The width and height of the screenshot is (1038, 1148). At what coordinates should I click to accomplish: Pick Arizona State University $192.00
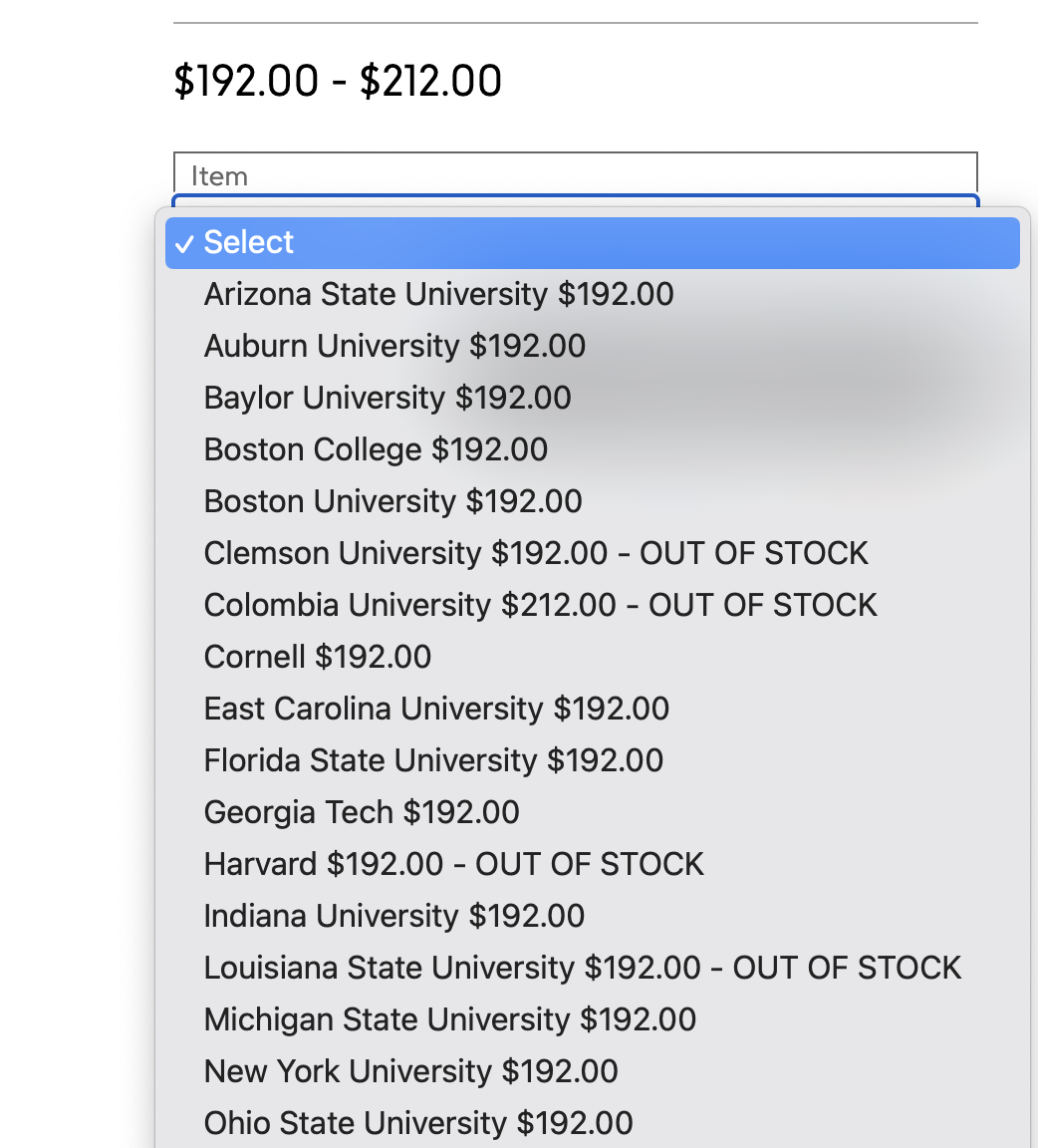tap(592, 294)
